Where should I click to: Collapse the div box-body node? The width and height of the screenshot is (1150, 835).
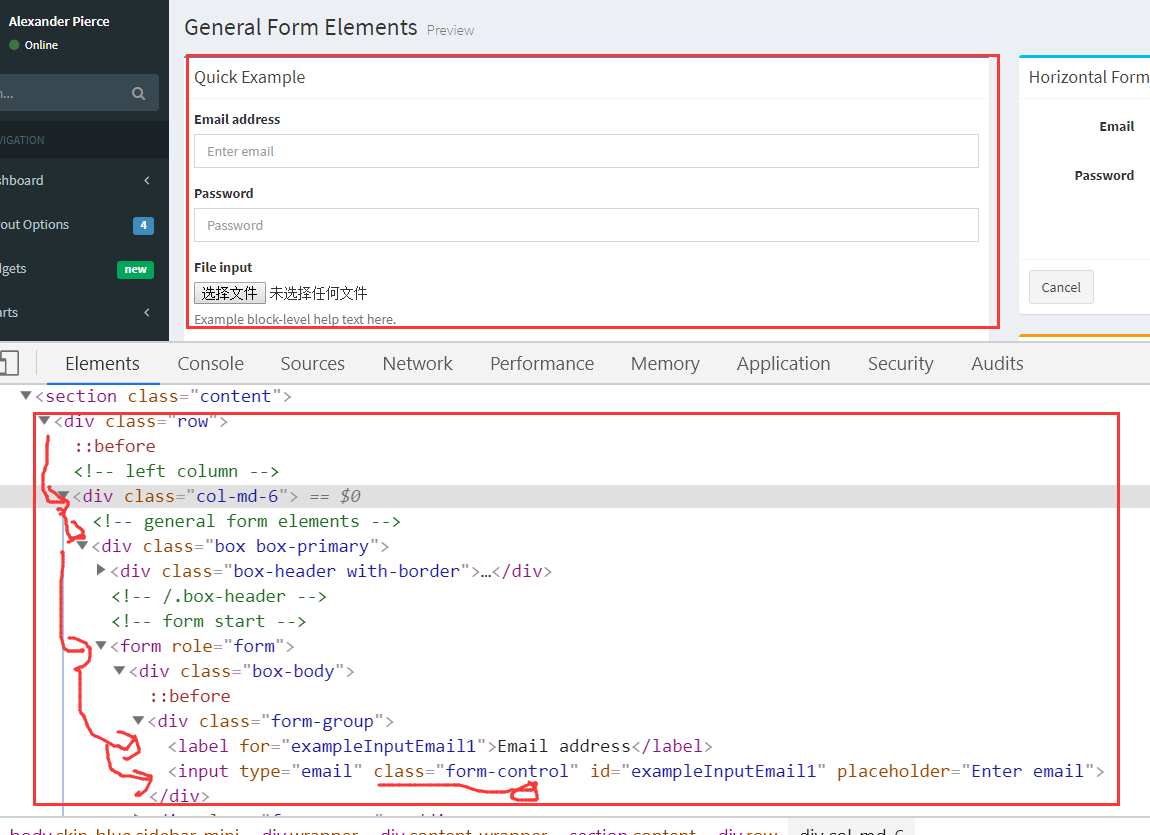tap(120, 670)
